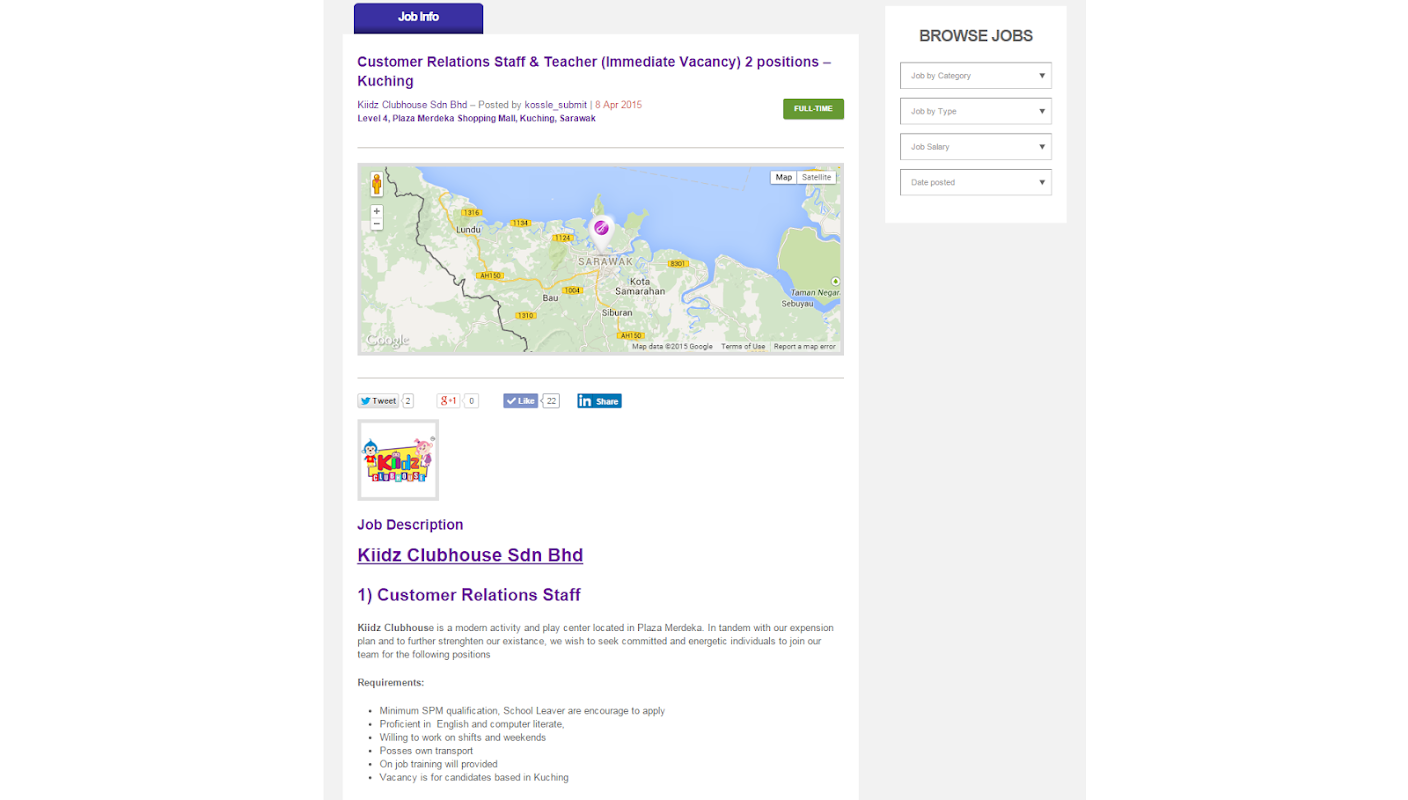This screenshot has width=1408, height=800.
Task: Click Report a map error
Action: (805, 347)
